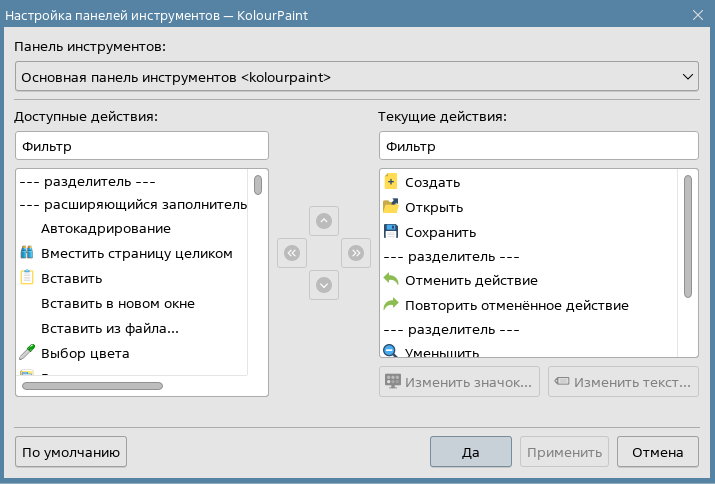
Task: Open the Панель инструментов dropdown list
Action: [357, 76]
